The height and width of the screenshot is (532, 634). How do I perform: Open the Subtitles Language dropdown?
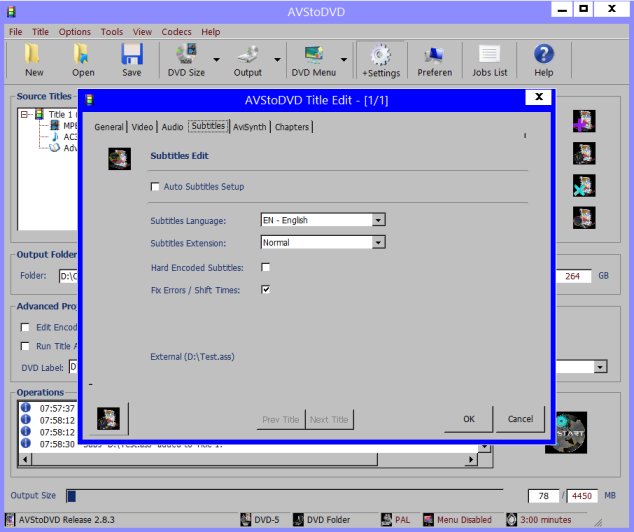[x=378, y=220]
